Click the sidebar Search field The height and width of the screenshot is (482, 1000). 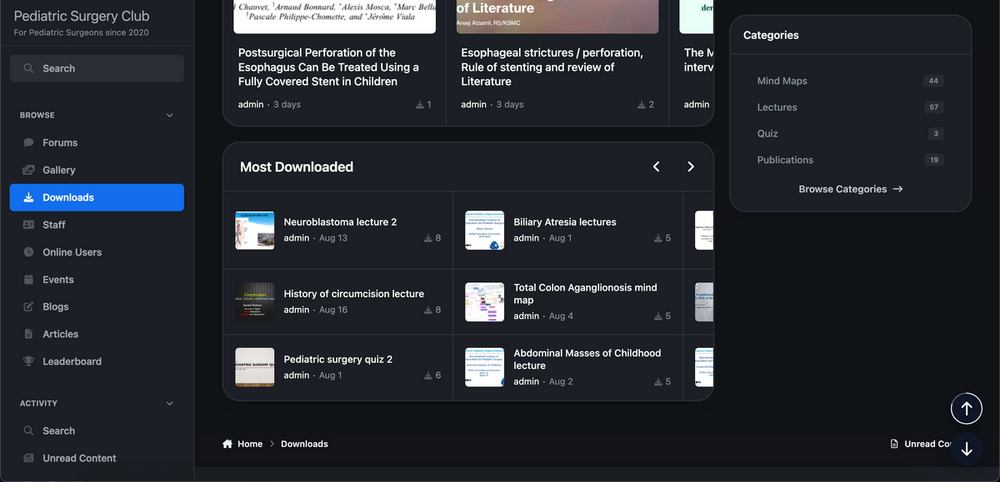[97, 68]
